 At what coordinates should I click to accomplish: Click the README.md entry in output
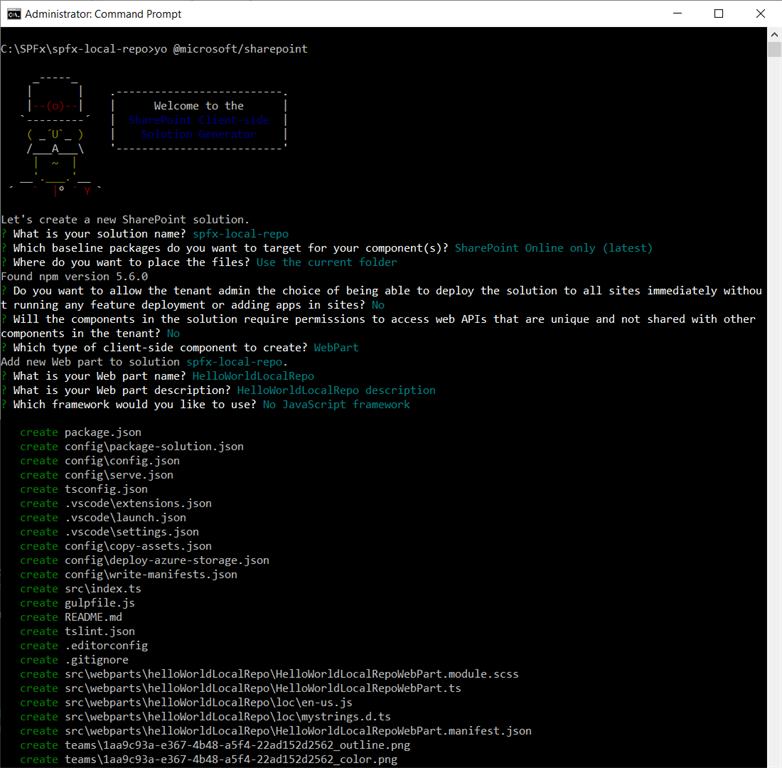(93, 617)
